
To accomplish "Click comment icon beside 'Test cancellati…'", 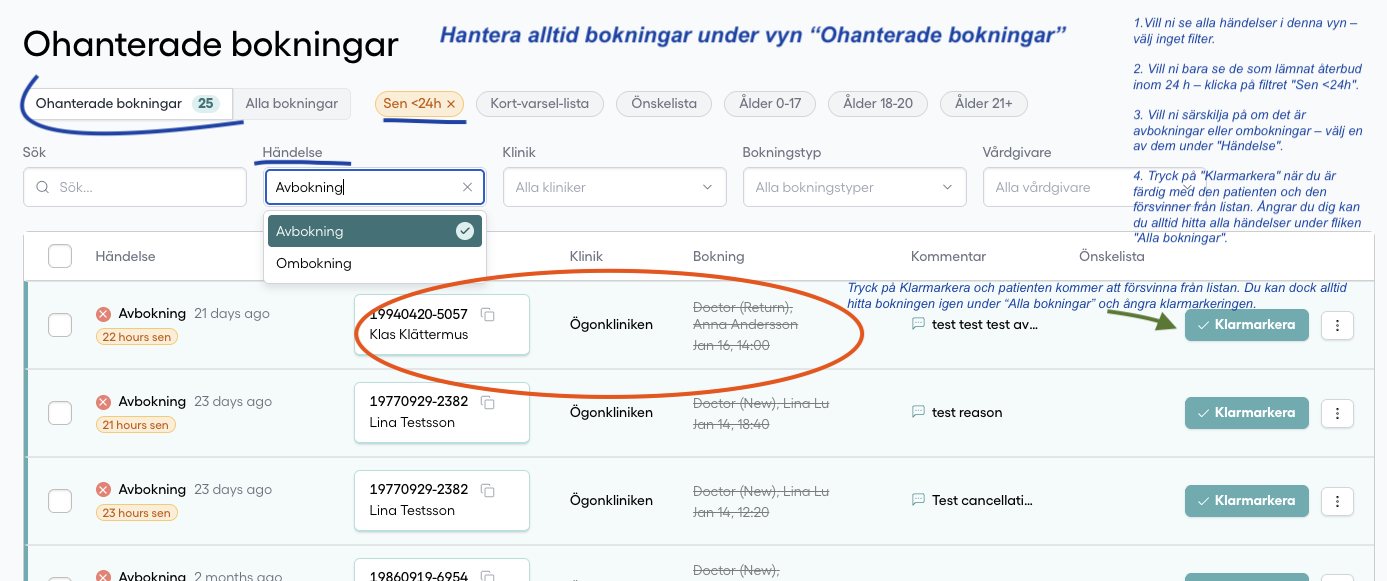I will [x=918, y=500].
